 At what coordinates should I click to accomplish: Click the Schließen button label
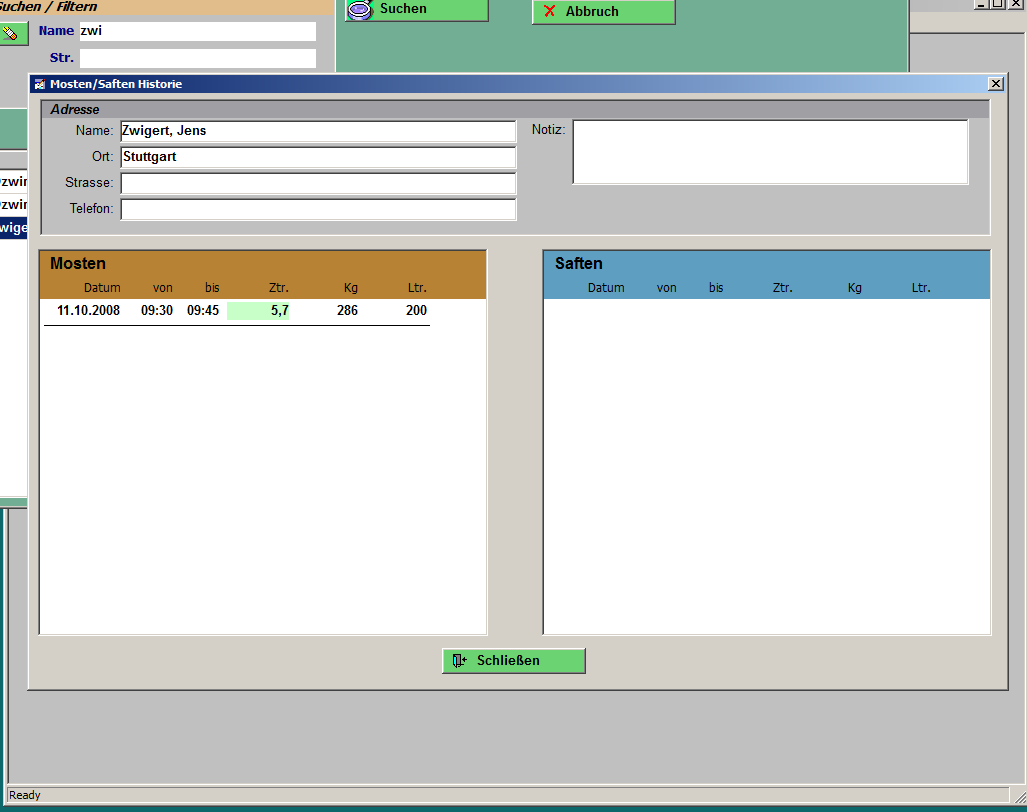(508, 661)
